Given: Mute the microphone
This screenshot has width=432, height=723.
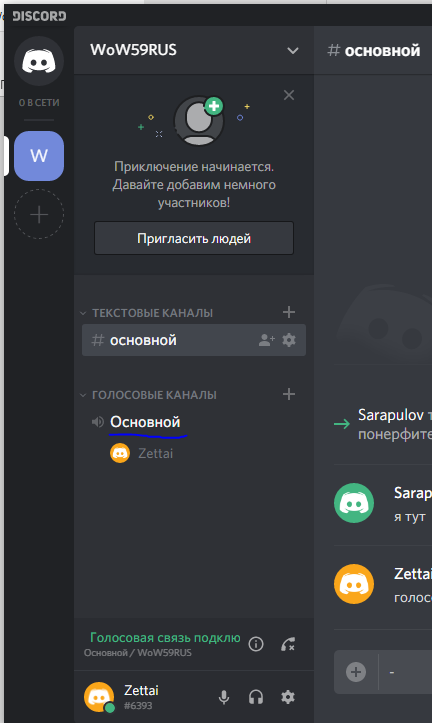Looking at the screenshot, I should click(x=224, y=697).
